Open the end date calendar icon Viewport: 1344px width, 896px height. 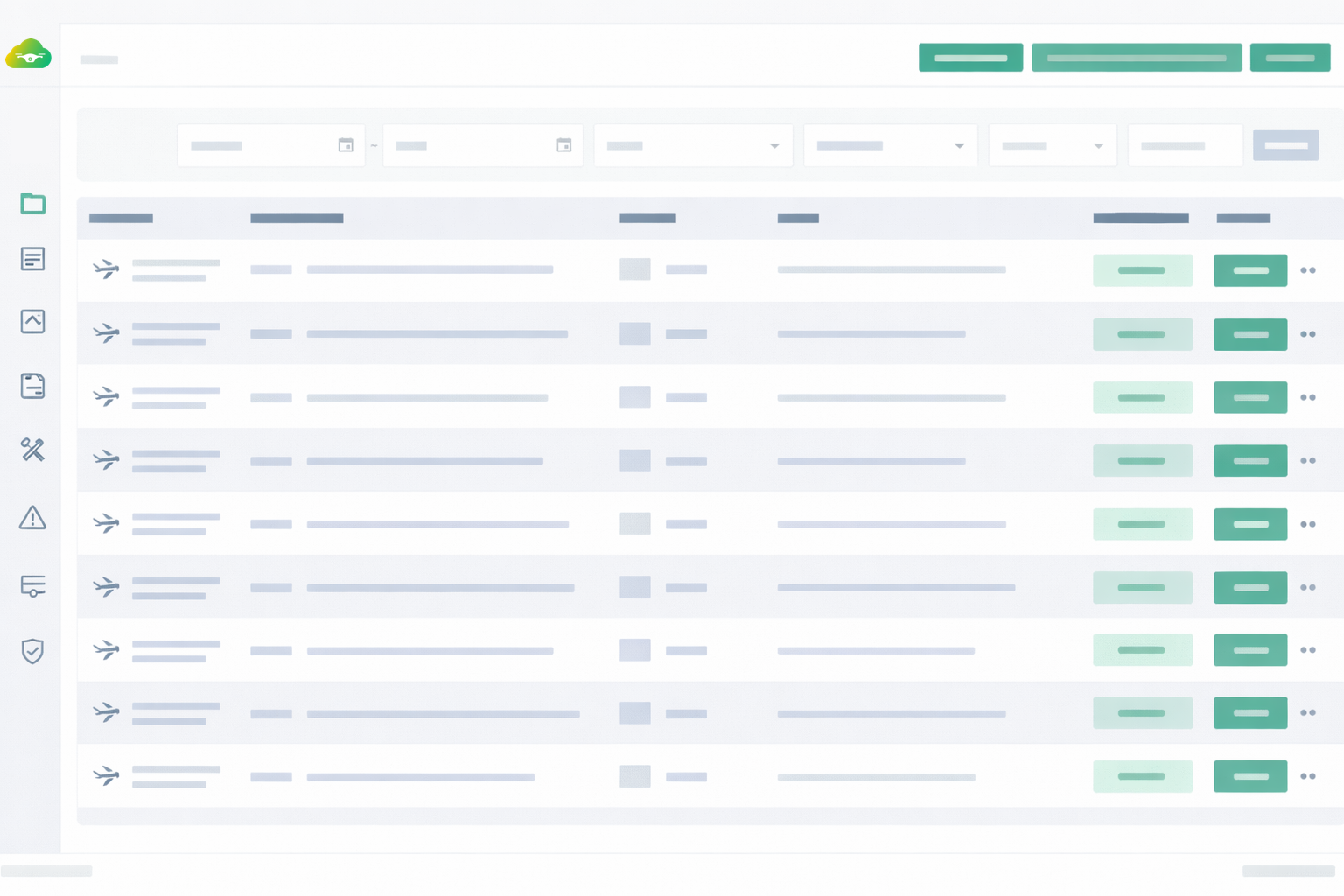tap(564, 145)
